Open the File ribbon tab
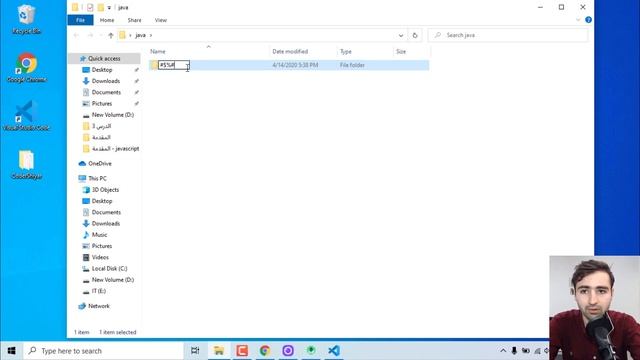The width and height of the screenshot is (640, 360). click(x=80, y=20)
